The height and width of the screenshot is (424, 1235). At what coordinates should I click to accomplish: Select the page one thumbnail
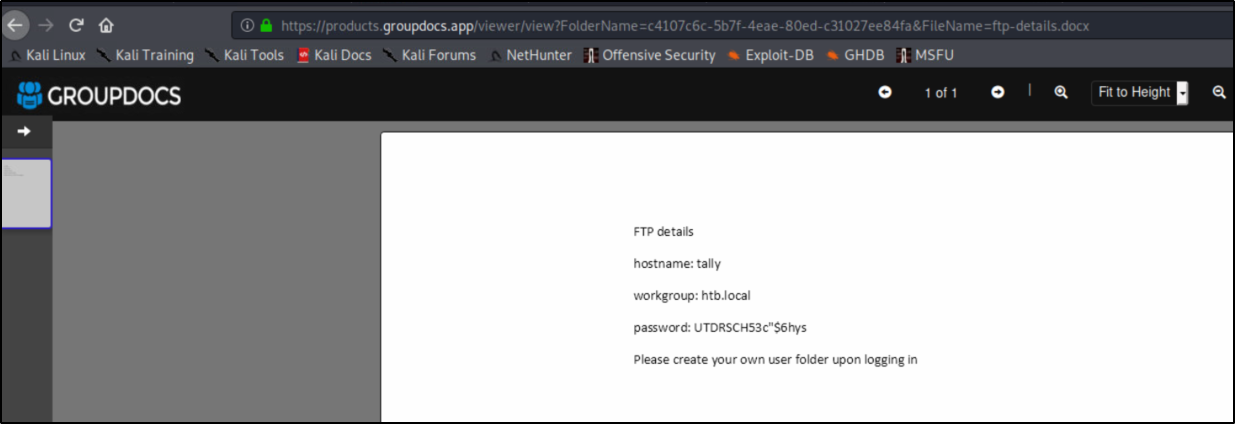click(x=26, y=193)
